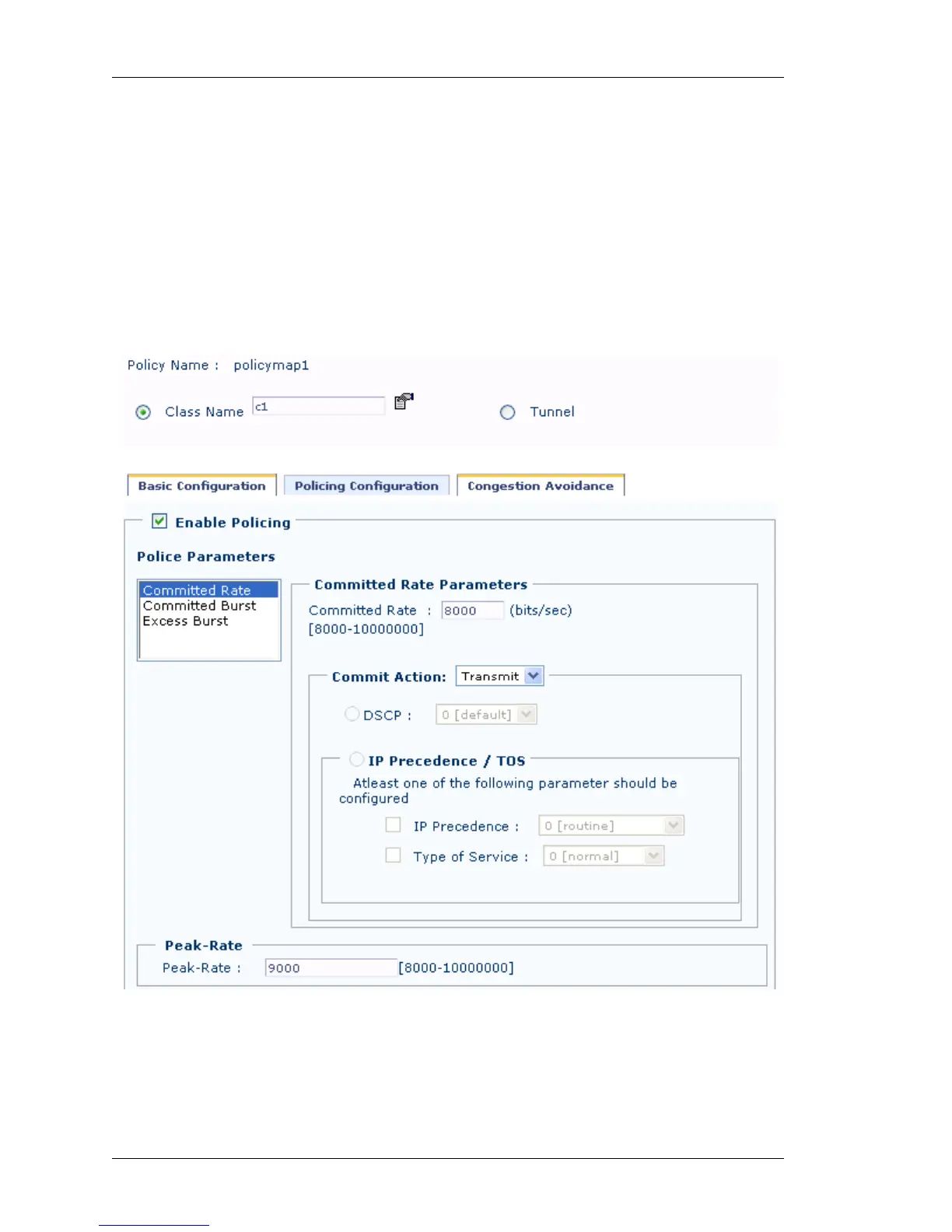952x1232 pixels.
Task: Click the Class Name input field
Action: click(319, 406)
